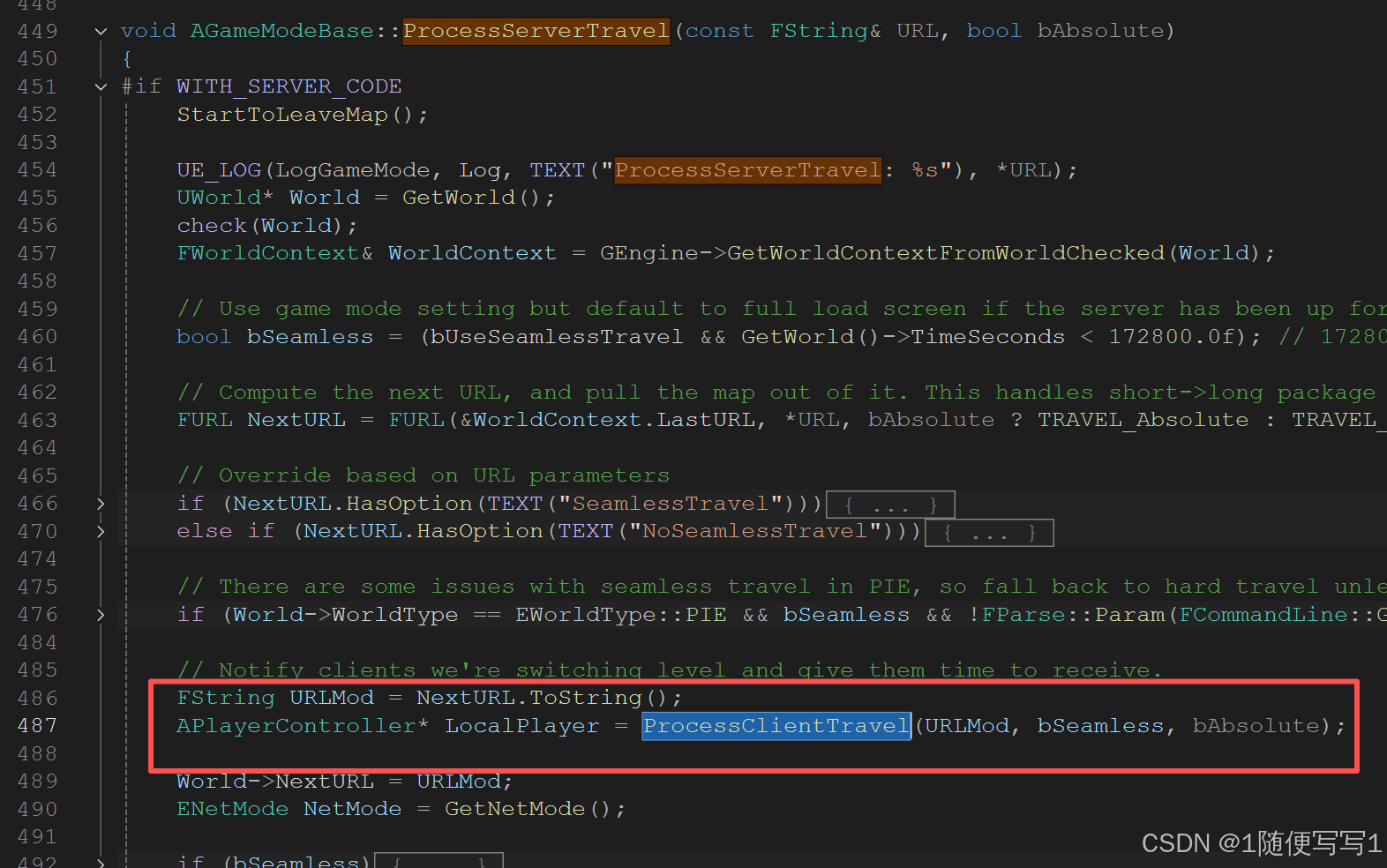The image size is (1387, 868).
Task: Click ProcessServerTravel in the function signature
Action: (536, 31)
